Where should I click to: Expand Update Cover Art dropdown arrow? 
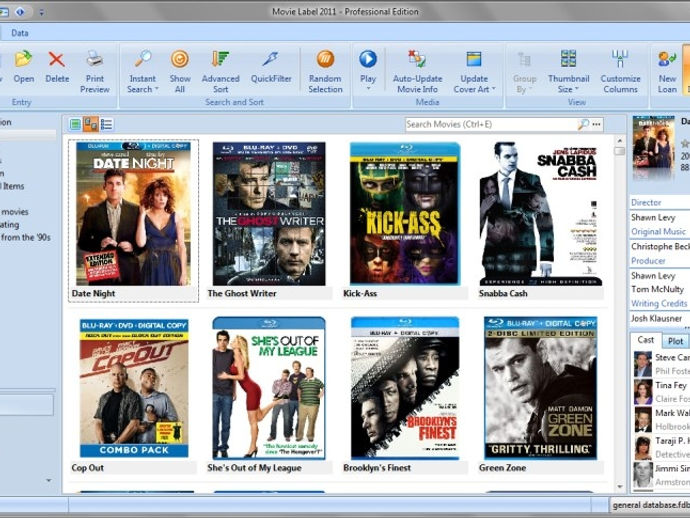493,89
